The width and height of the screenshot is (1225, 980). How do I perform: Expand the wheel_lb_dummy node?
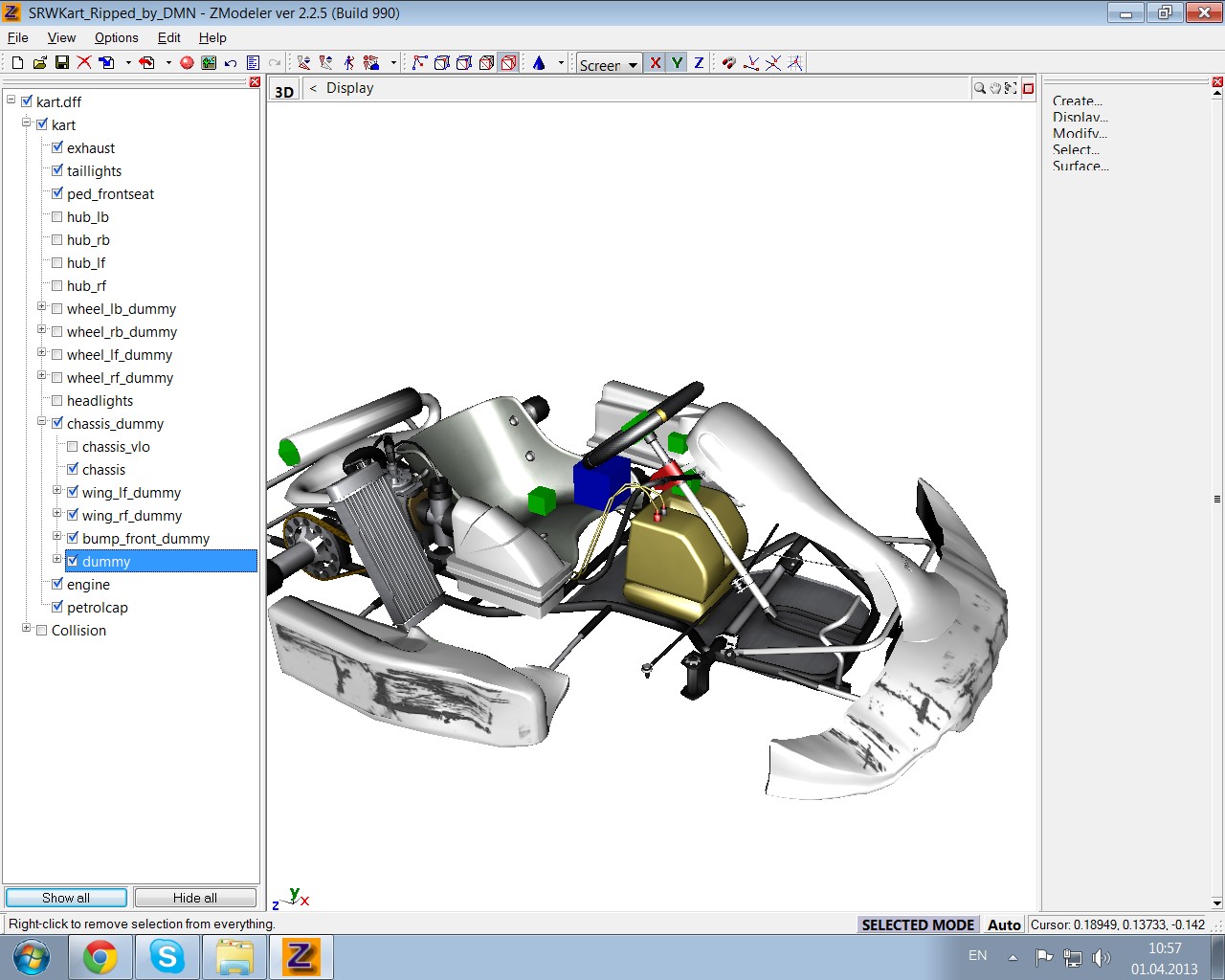(x=42, y=307)
